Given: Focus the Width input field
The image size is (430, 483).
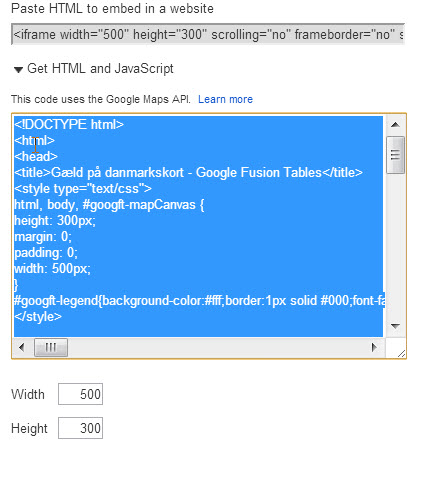Looking at the screenshot, I should [x=80, y=394].
